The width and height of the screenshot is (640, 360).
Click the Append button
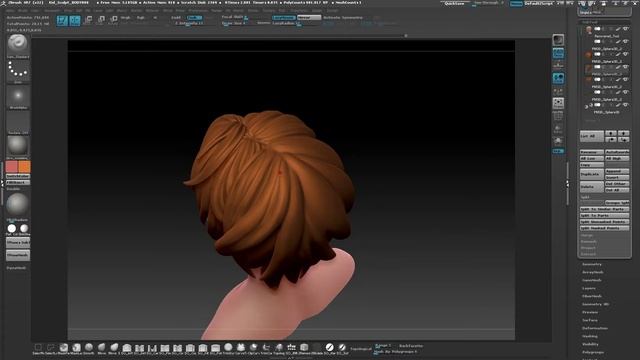(617, 171)
